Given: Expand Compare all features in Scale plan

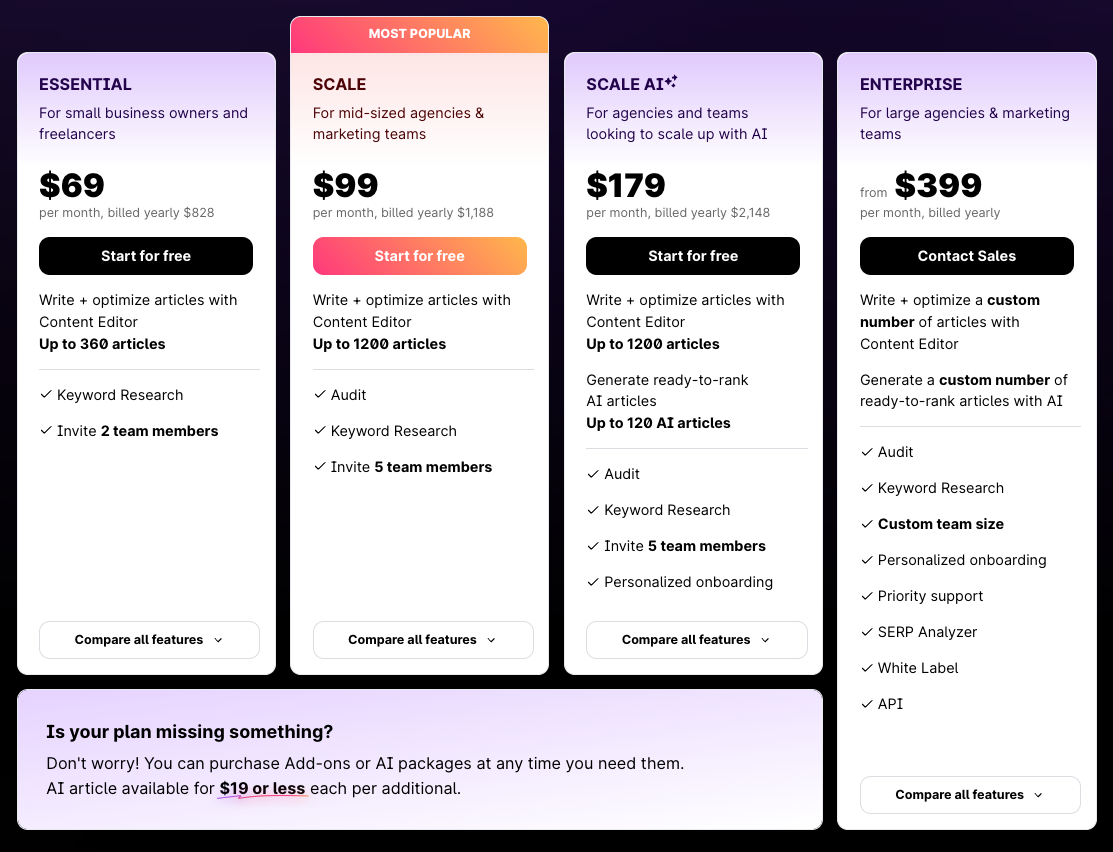Looking at the screenshot, I should [423, 640].
